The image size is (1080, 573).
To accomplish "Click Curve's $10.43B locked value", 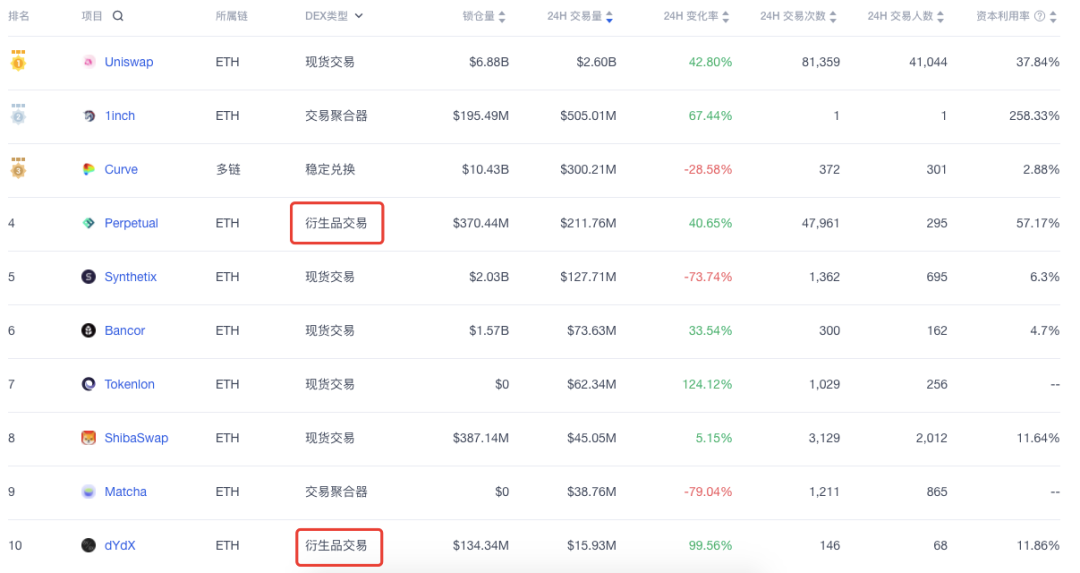I will point(486,169).
